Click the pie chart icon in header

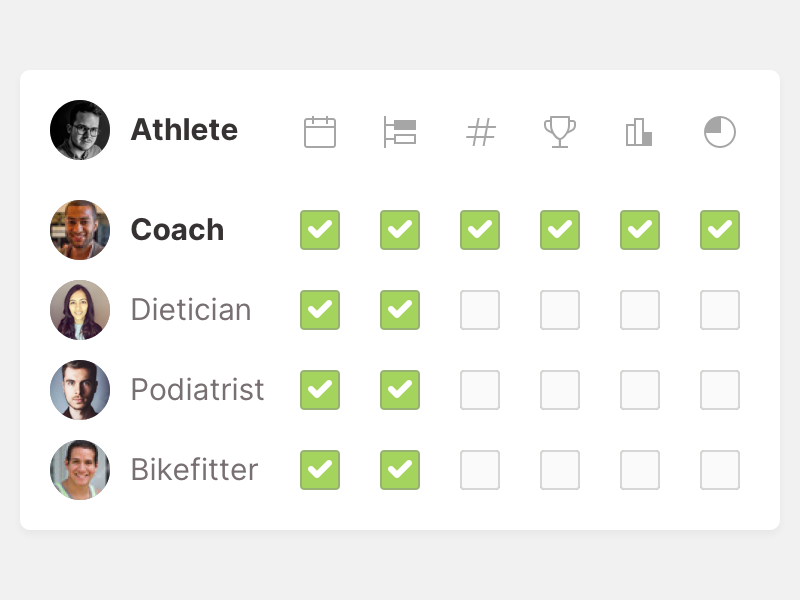point(720,132)
